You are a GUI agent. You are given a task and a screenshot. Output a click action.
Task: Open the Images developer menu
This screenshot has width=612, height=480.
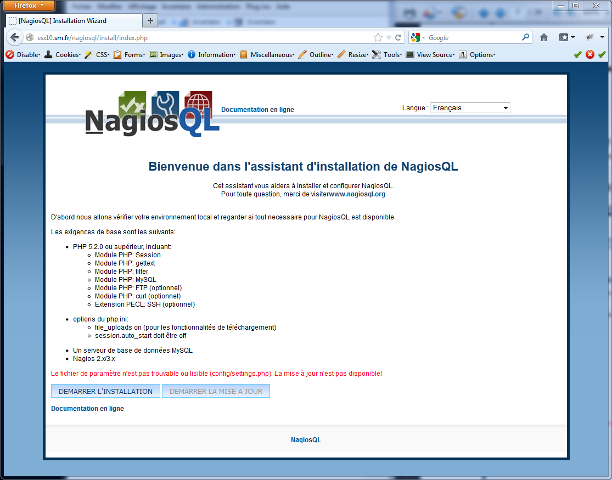(167, 55)
